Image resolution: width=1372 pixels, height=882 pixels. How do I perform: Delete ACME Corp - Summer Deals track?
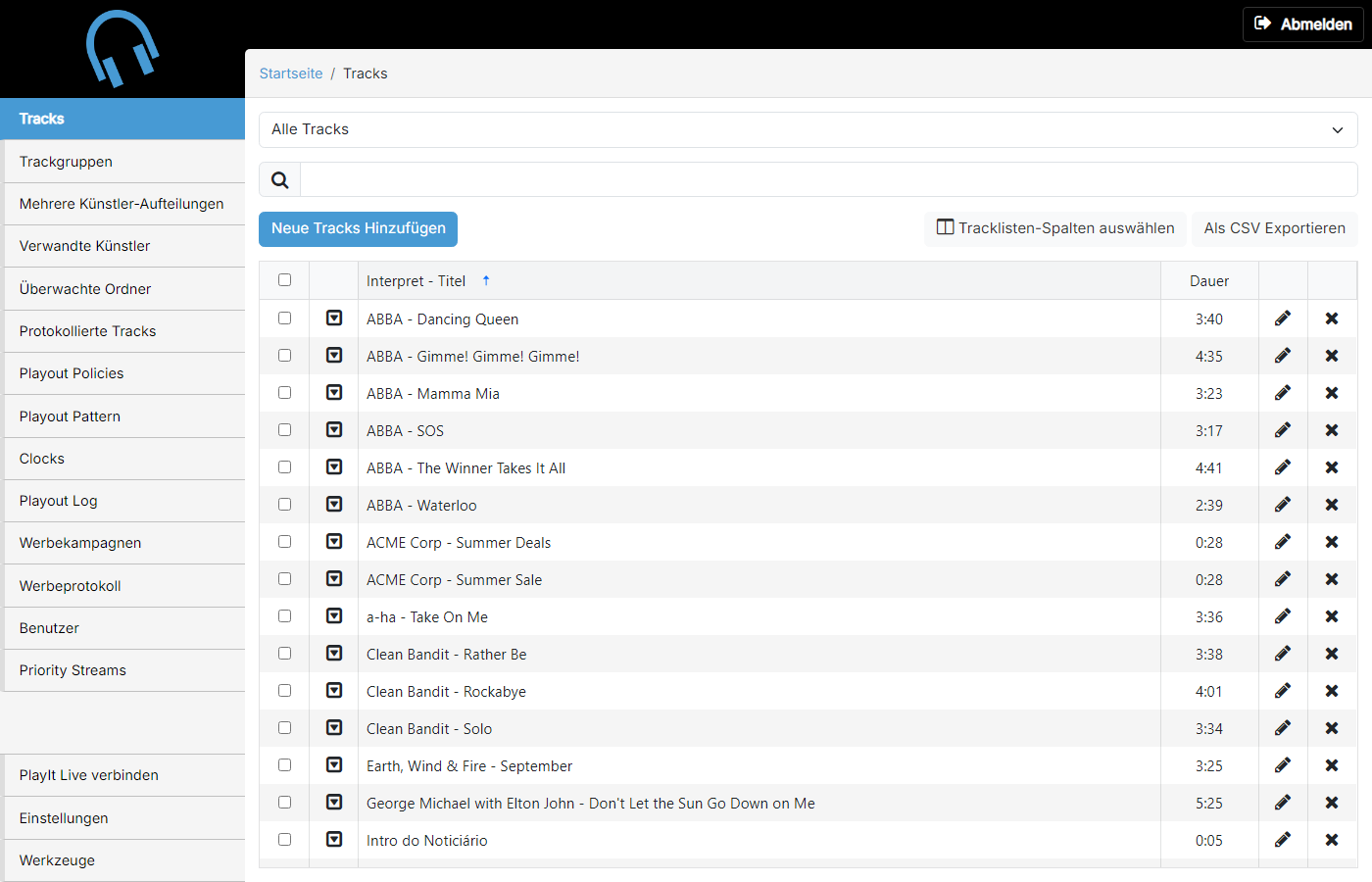(x=1332, y=542)
